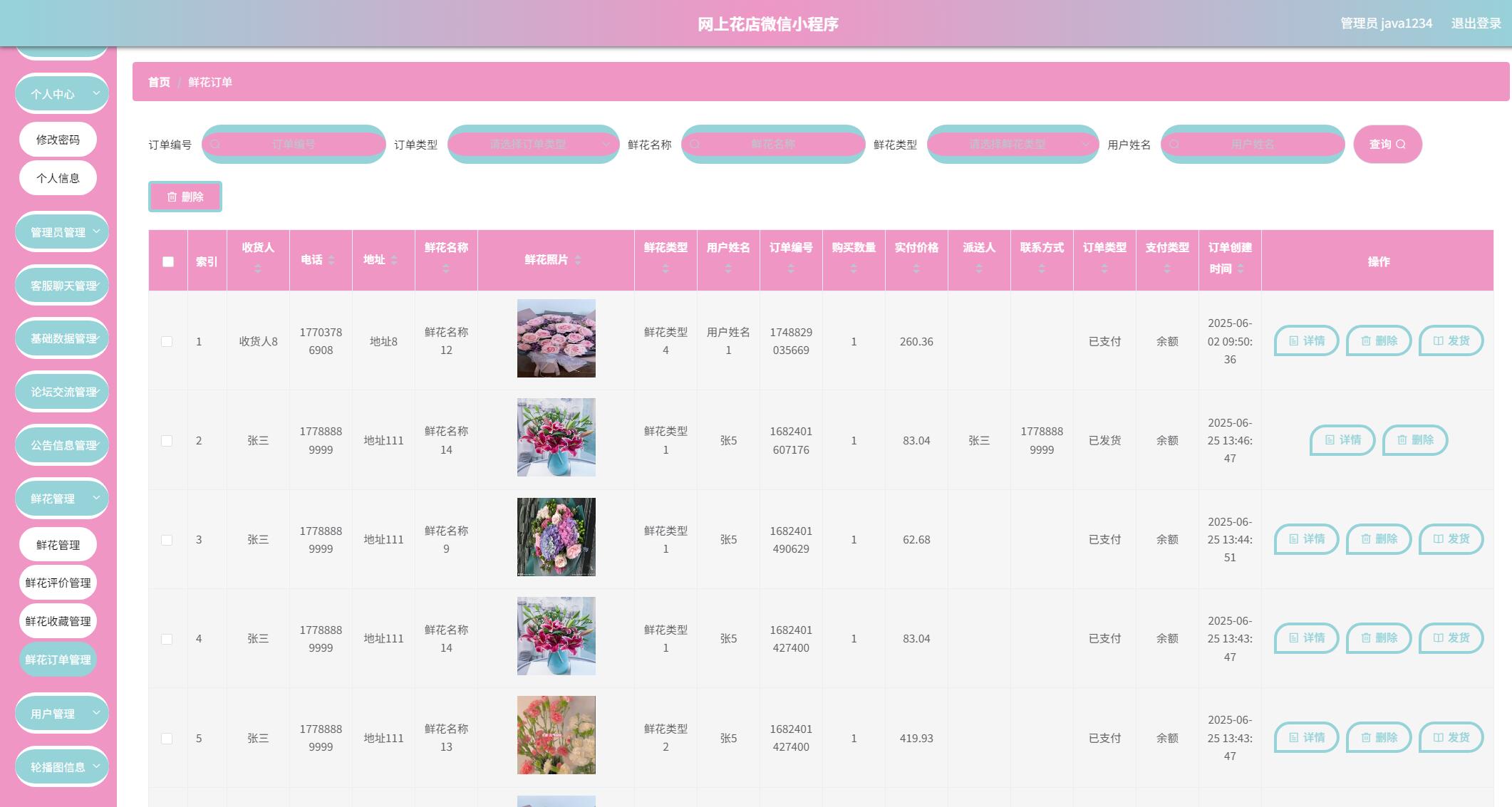
Task: Check the checkbox for row 1
Action: 167,342
